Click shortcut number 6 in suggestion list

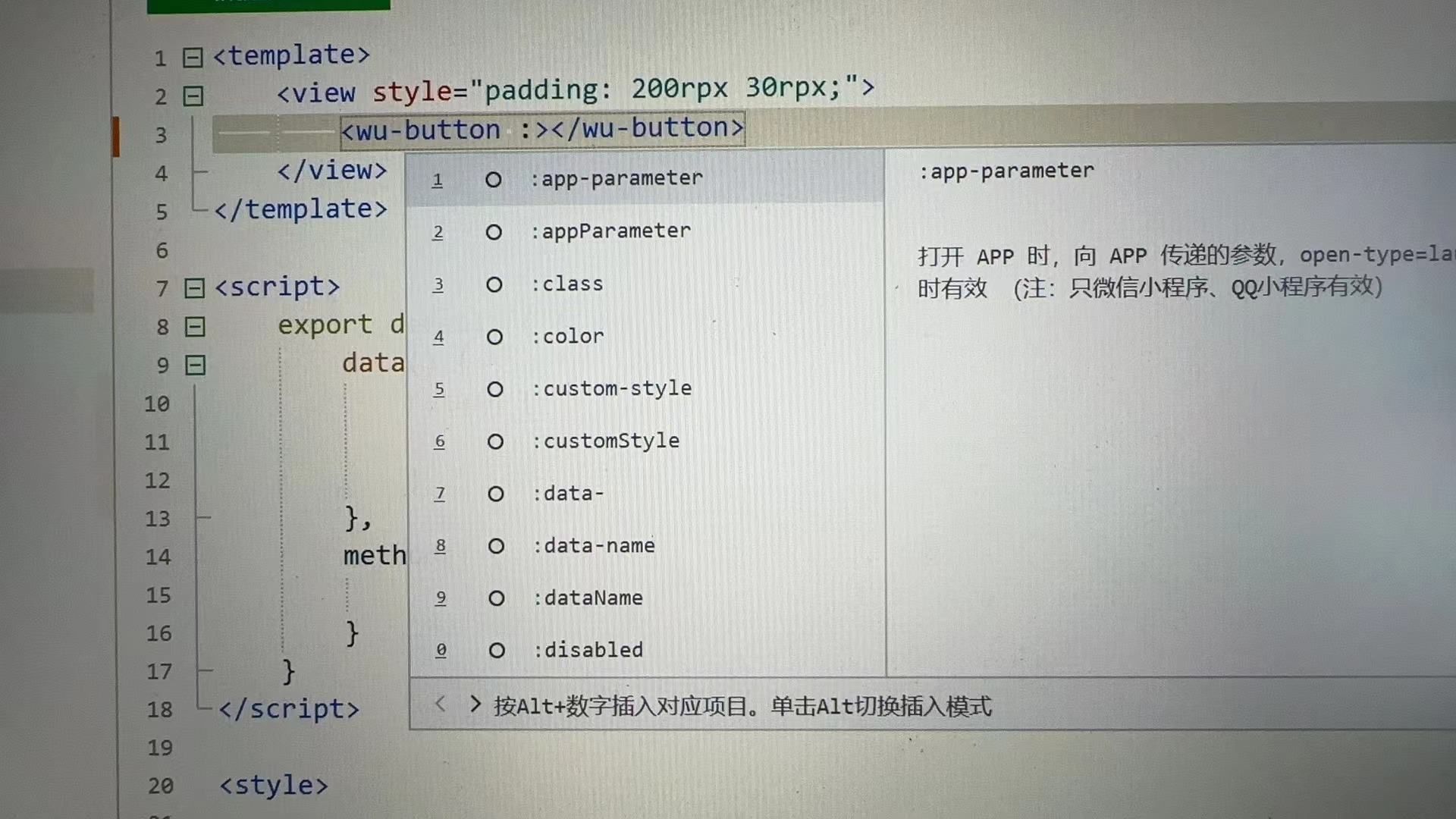[439, 442]
